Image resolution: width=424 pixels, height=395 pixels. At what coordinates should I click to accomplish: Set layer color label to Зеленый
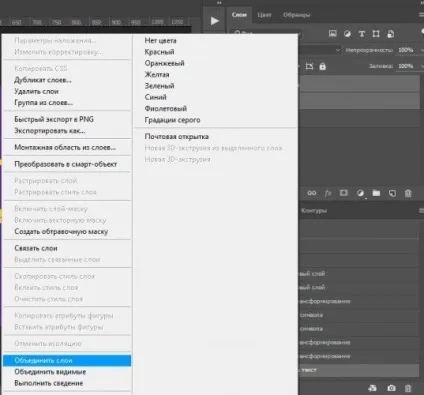coord(159,86)
